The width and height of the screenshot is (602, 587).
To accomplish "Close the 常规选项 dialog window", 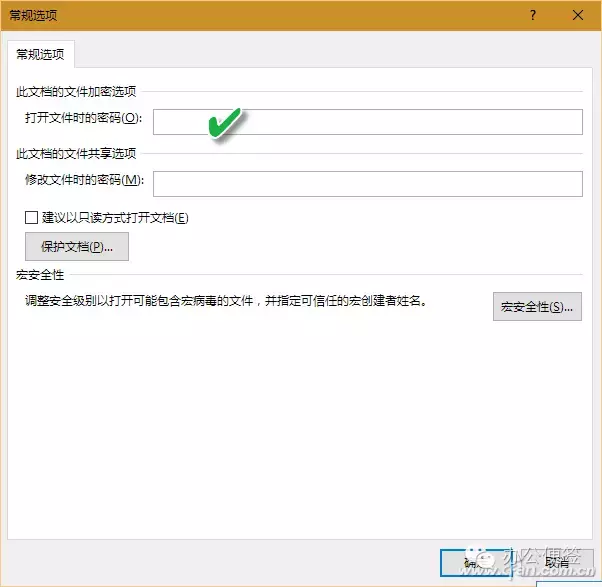I will coord(578,15).
